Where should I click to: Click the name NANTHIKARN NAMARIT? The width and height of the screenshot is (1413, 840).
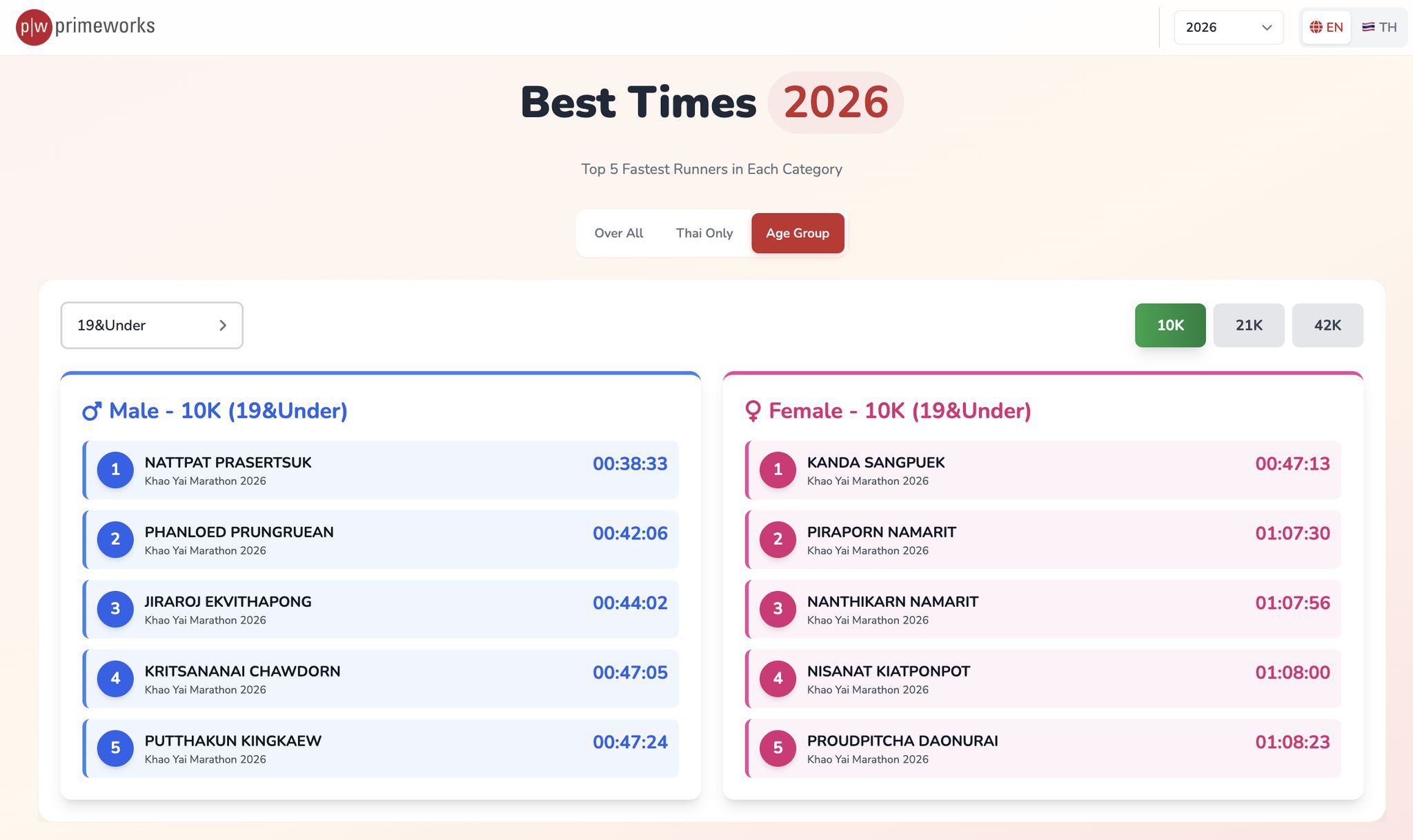[x=892, y=602]
